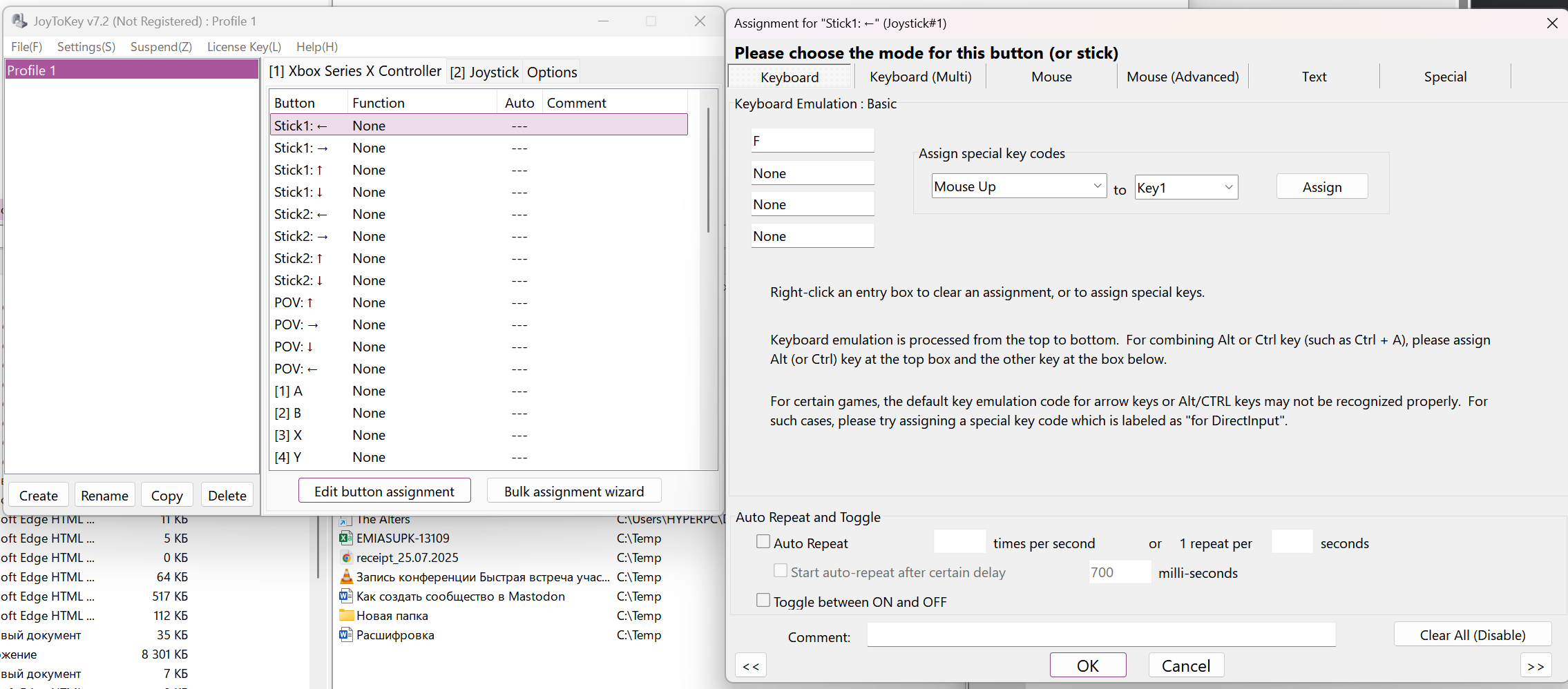The height and width of the screenshot is (689, 1568).
Task: Click the Auto column header
Action: point(519,102)
